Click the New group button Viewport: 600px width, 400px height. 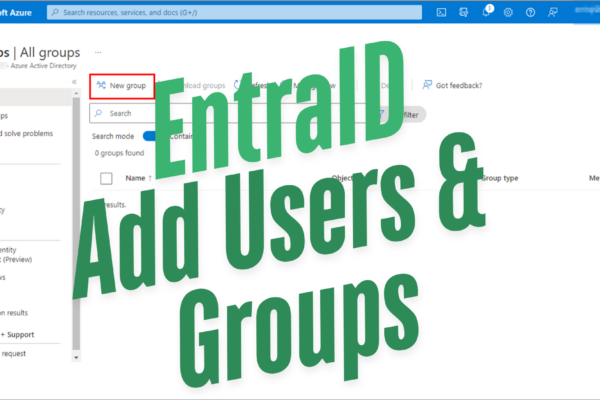coord(122,86)
